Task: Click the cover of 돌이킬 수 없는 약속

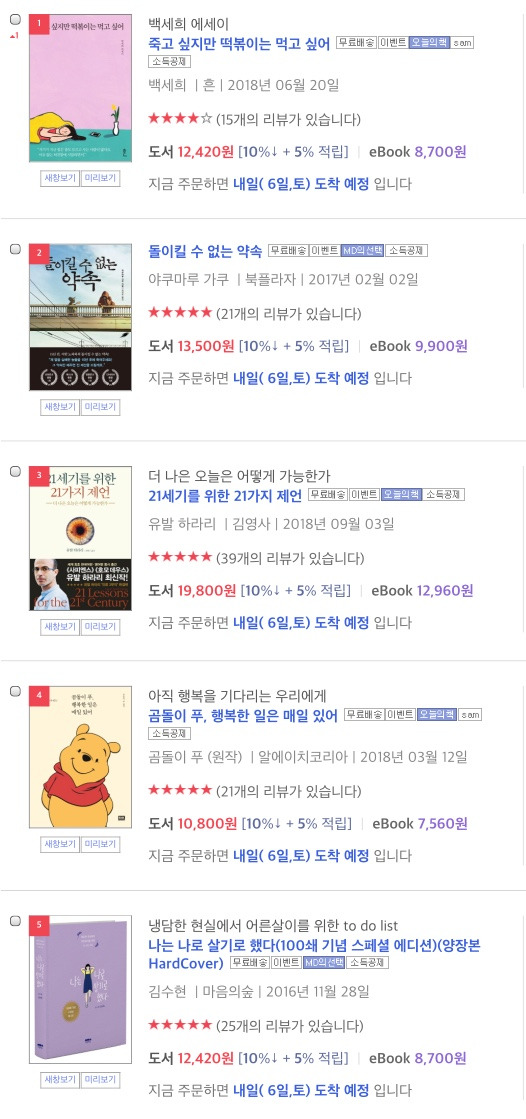Action: point(81,317)
